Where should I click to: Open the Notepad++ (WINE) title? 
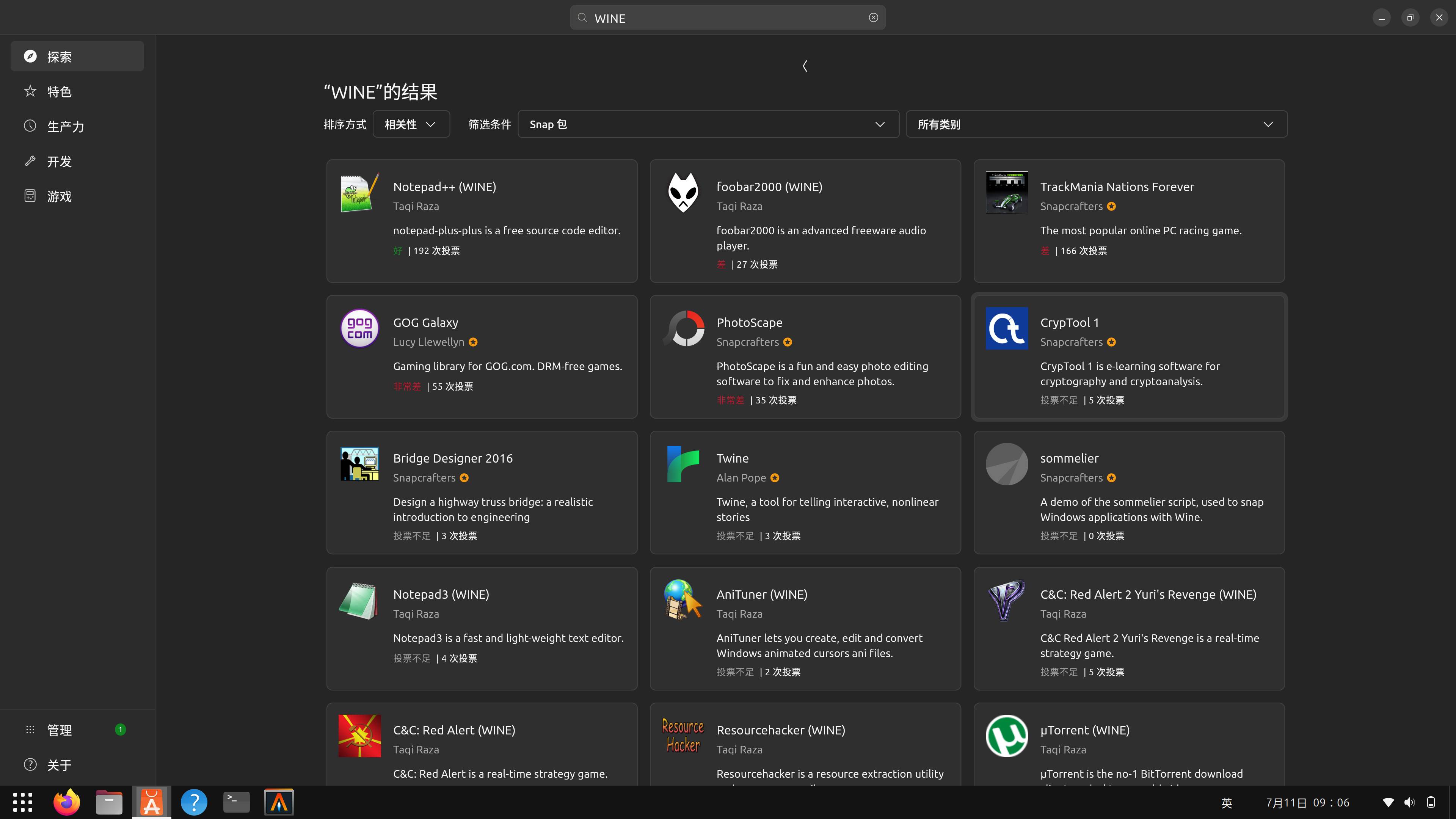click(444, 187)
